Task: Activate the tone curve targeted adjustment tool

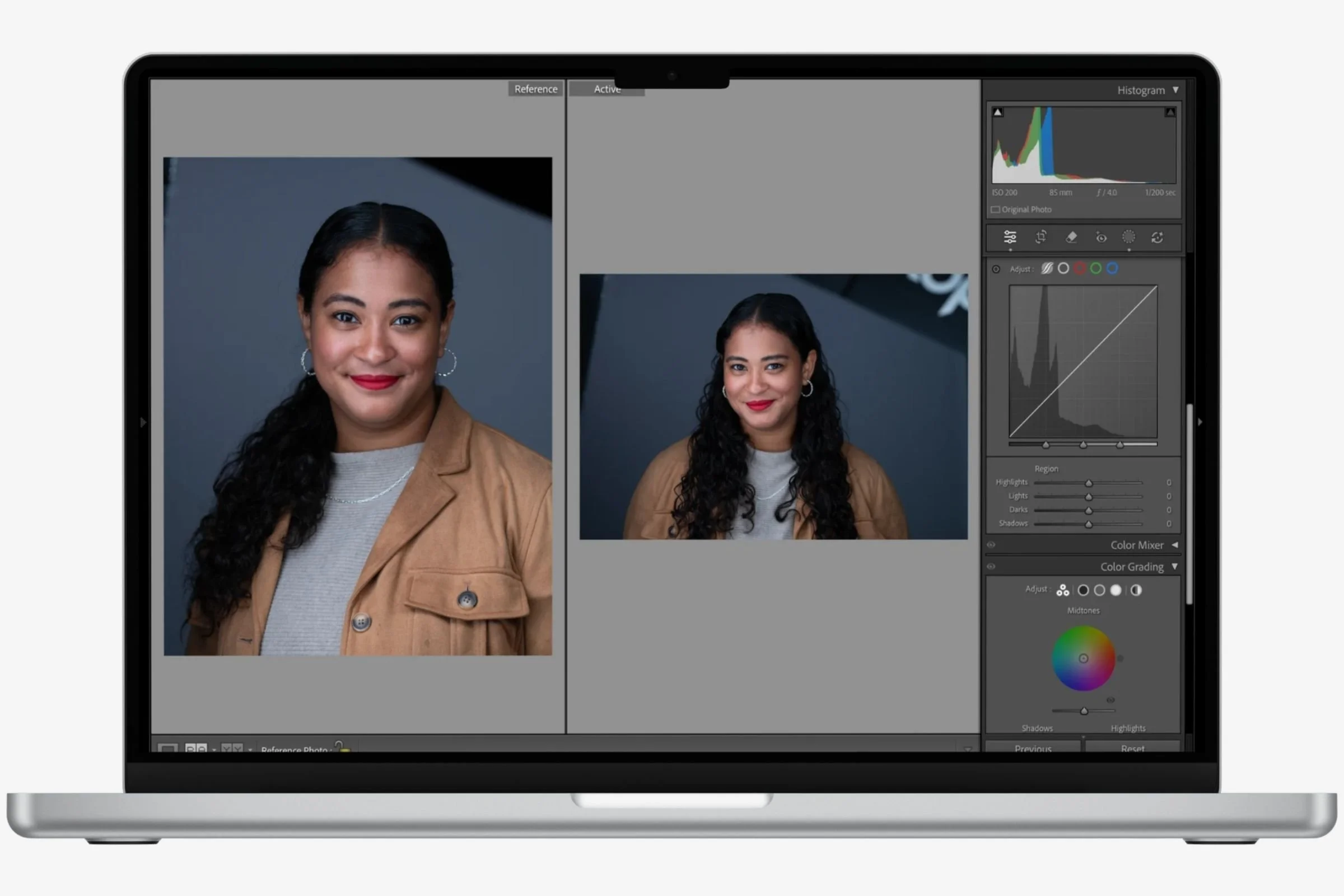Action: [x=996, y=269]
